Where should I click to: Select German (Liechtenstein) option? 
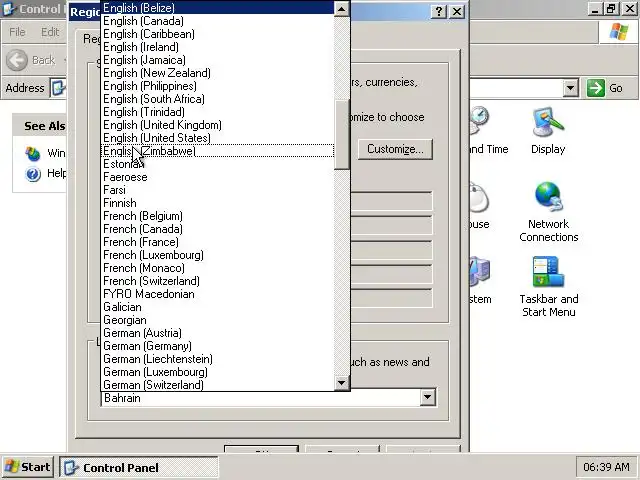tap(217, 359)
